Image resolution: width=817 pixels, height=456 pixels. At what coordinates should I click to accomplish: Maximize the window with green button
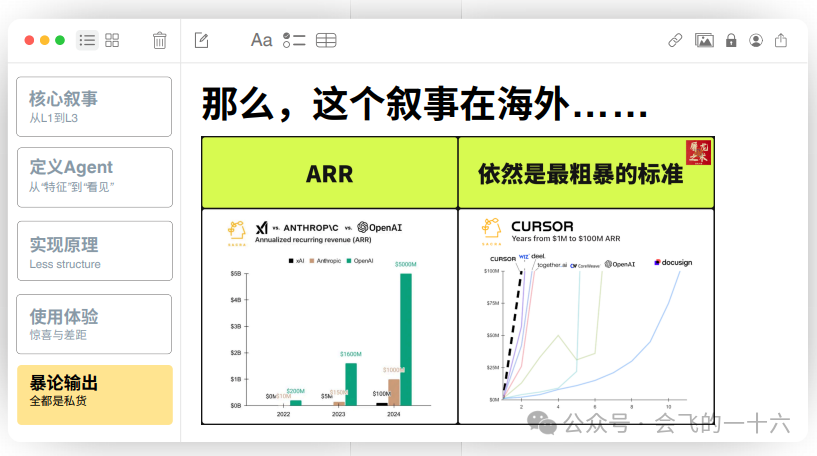(60, 40)
